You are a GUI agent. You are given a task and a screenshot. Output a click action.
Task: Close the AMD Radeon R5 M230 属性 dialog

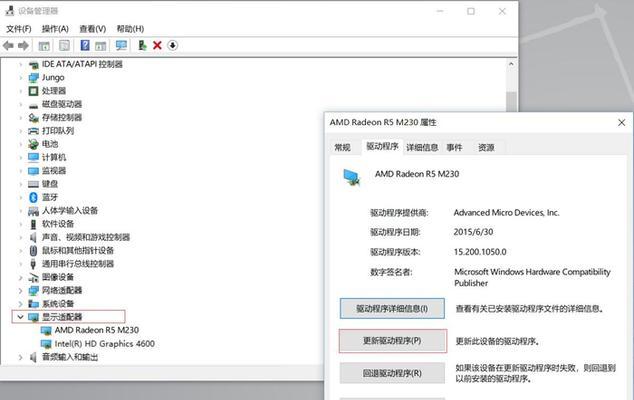(x=621, y=123)
